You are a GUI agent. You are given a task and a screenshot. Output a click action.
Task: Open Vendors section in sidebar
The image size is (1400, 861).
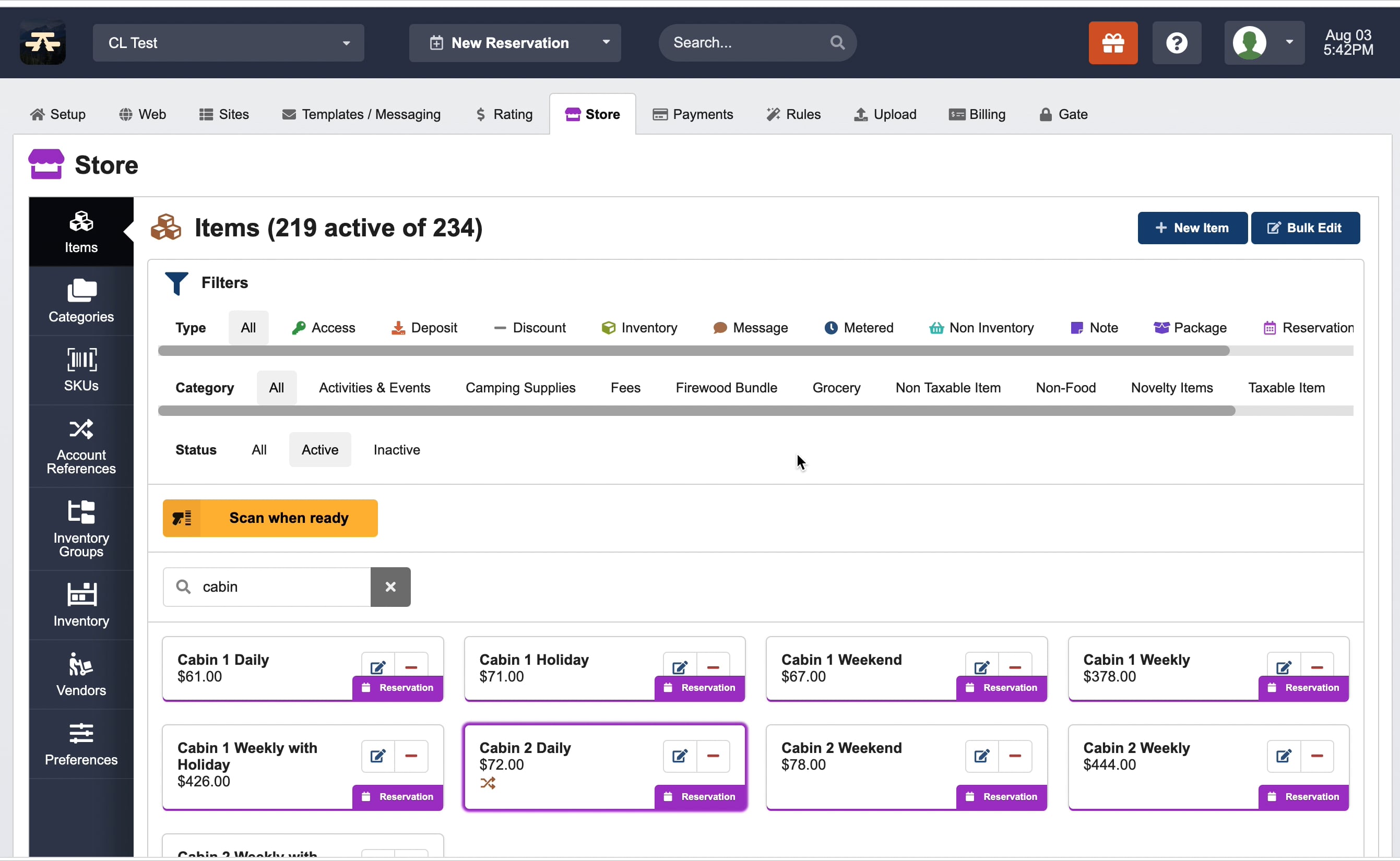(x=81, y=675)
